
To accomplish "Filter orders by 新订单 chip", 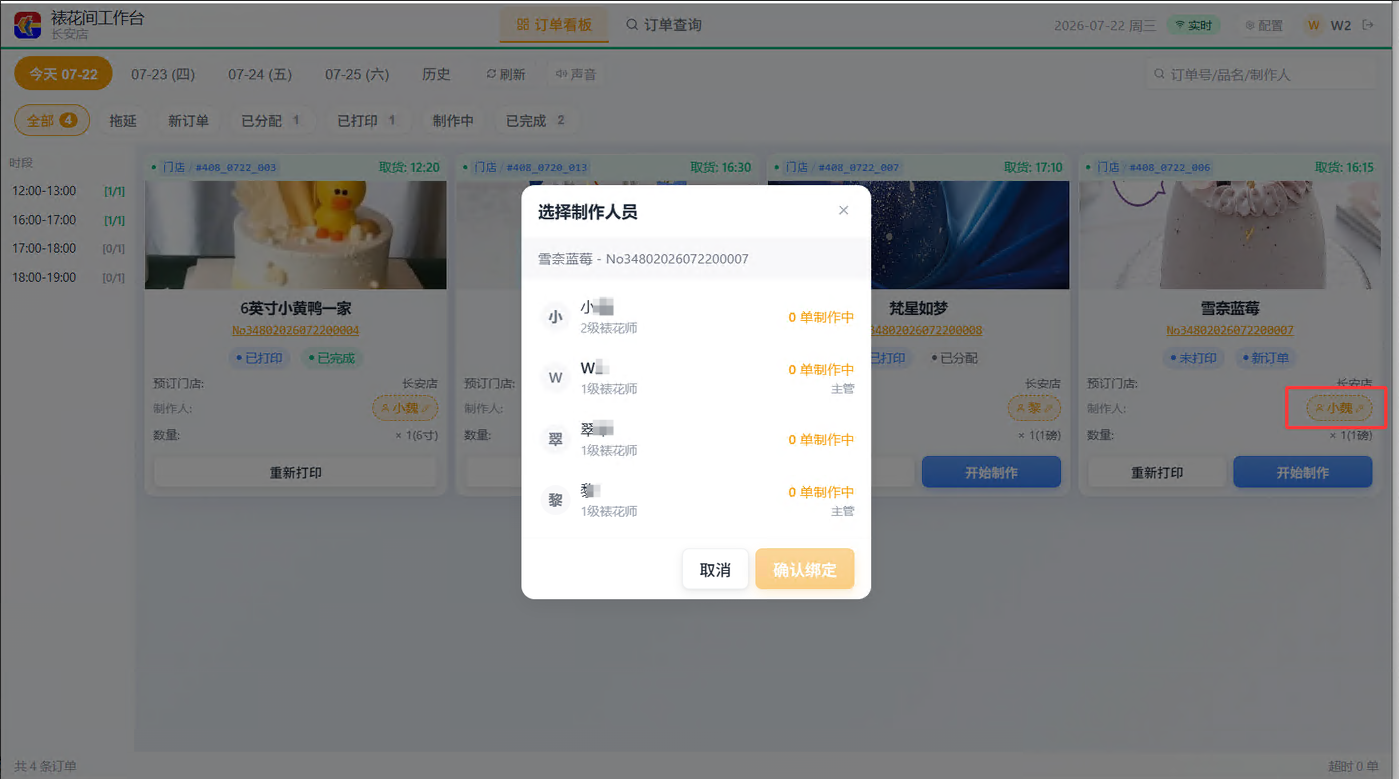I will pos(188,120).
